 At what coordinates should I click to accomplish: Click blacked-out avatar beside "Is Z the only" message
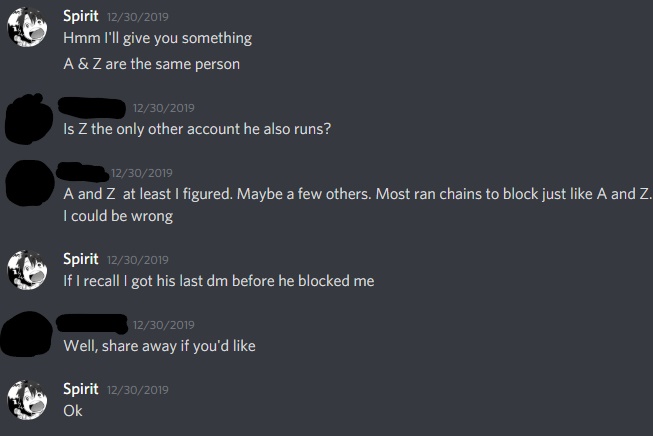pyautogui.click(x=28, y=119)
